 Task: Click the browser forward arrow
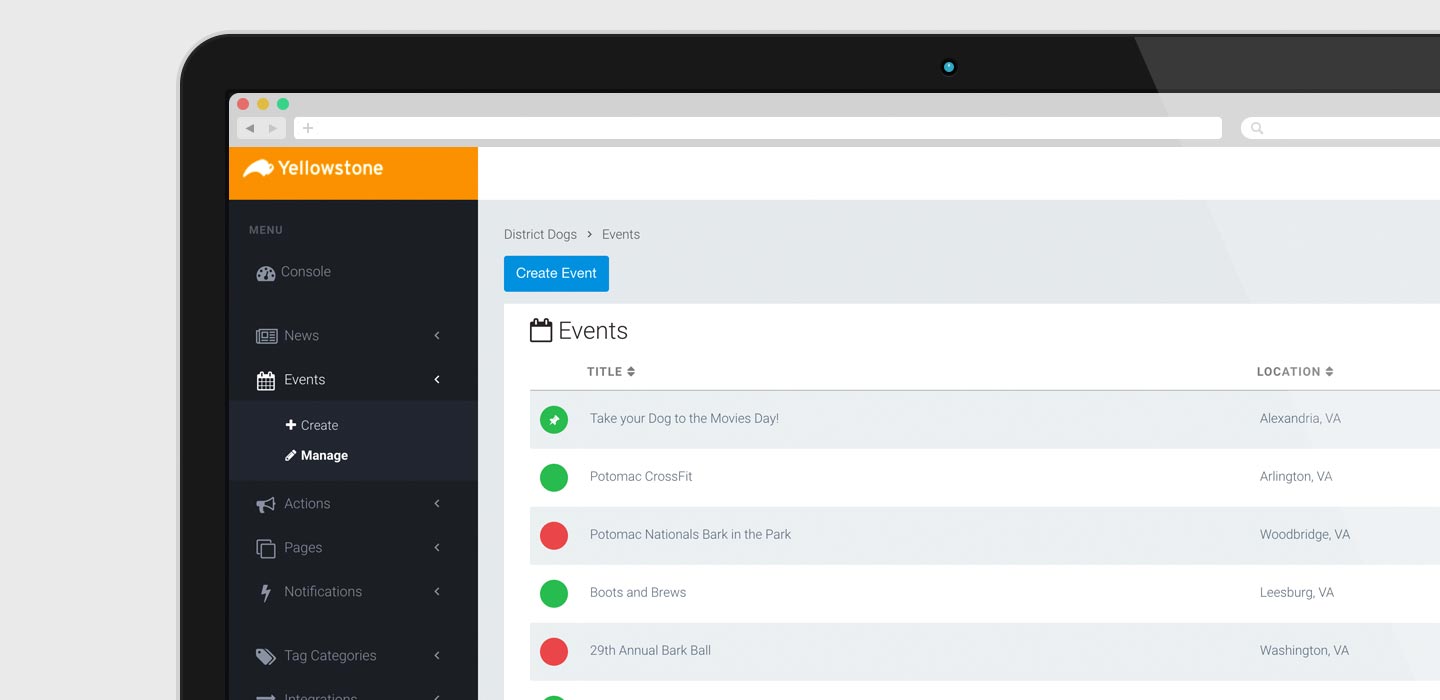click(272, 128)
